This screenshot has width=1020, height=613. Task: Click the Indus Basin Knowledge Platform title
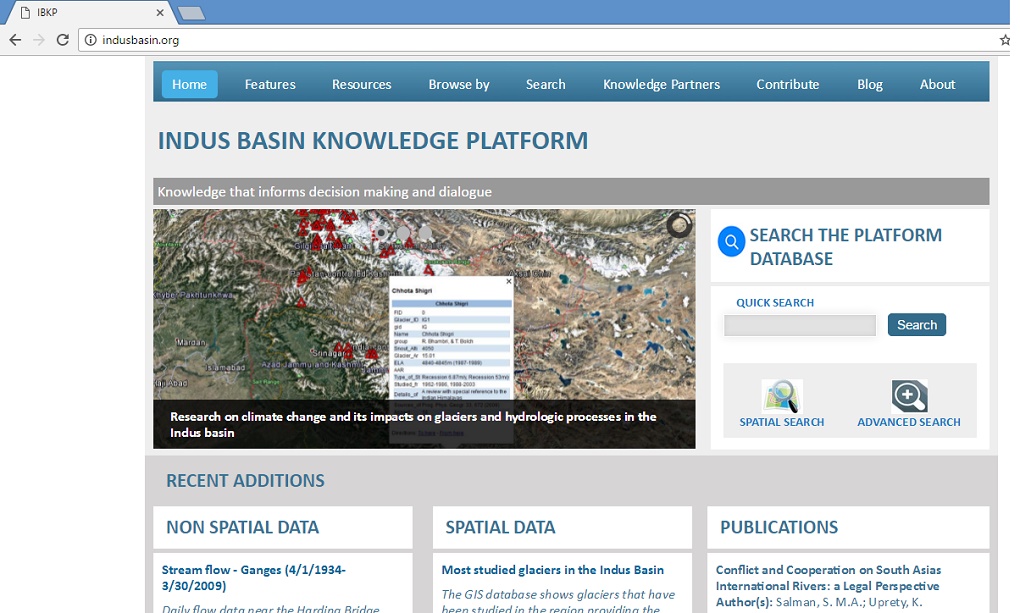point(373,141)
